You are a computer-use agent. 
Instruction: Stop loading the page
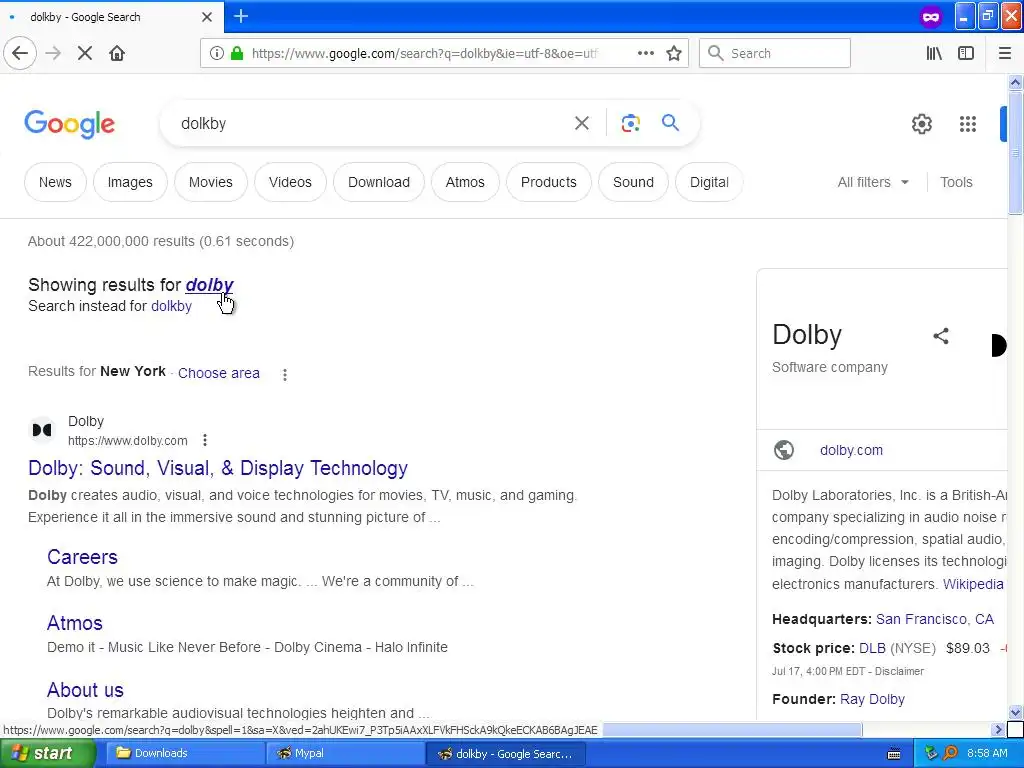(x=85, y=53)
